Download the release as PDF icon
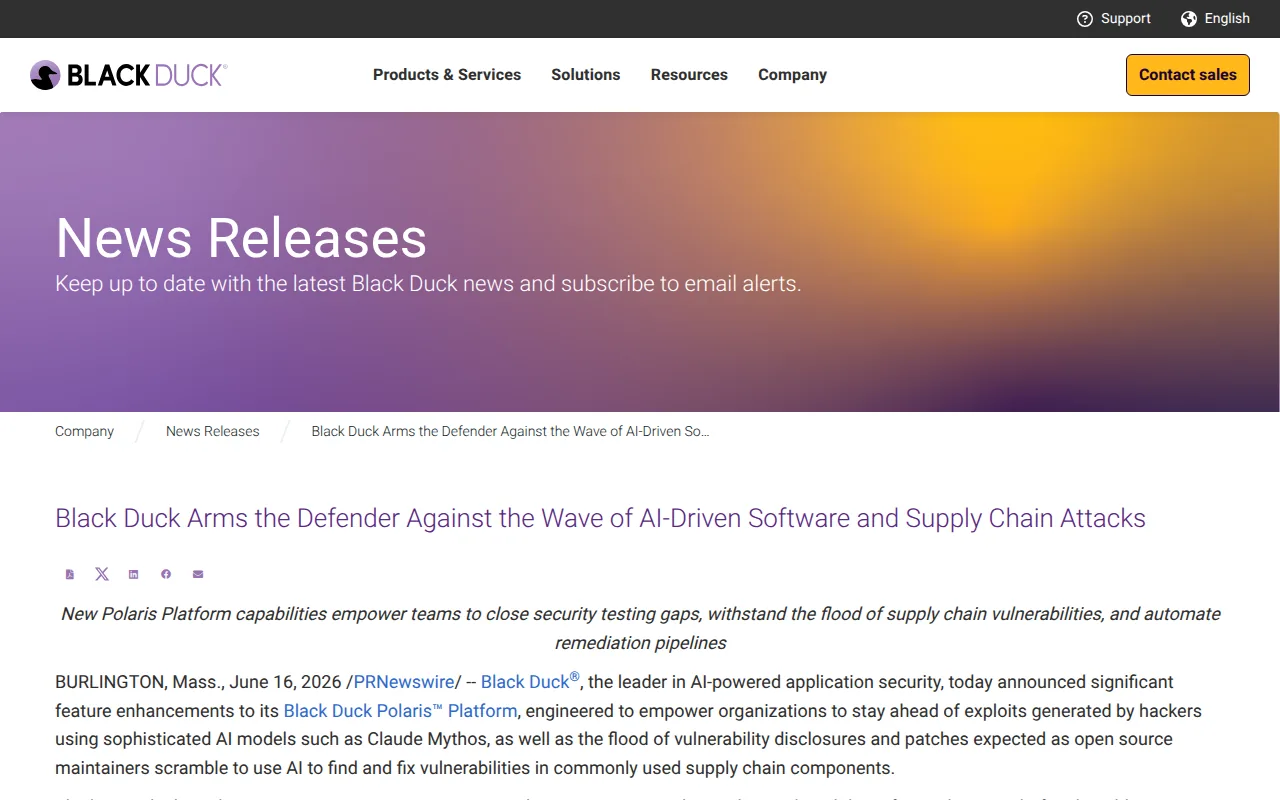The width and height of the screenshot is (1280, 800). (x=70, y=574)
